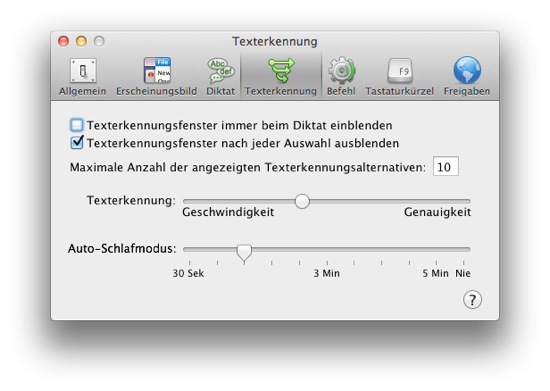Open the Befehl gear icon
The image size is (550, 391).
[x=341, y=70]
